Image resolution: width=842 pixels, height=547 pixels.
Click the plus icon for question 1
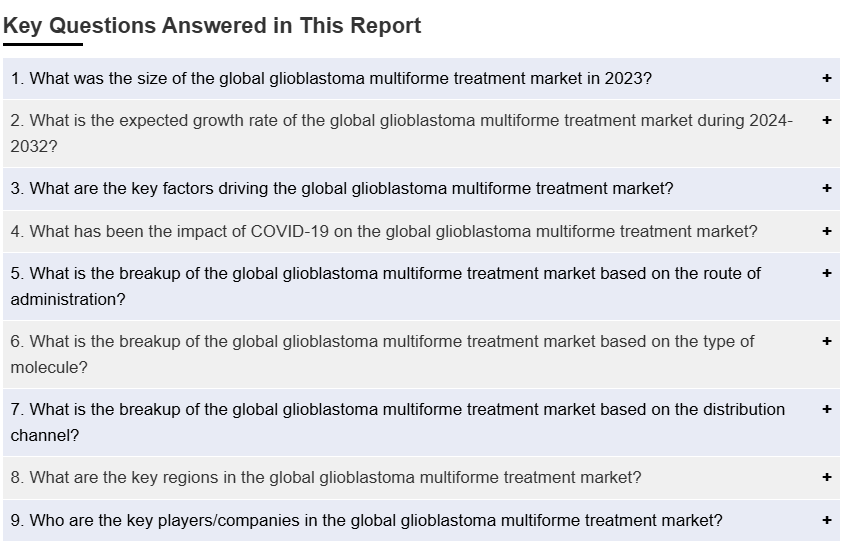click(826, 78)
